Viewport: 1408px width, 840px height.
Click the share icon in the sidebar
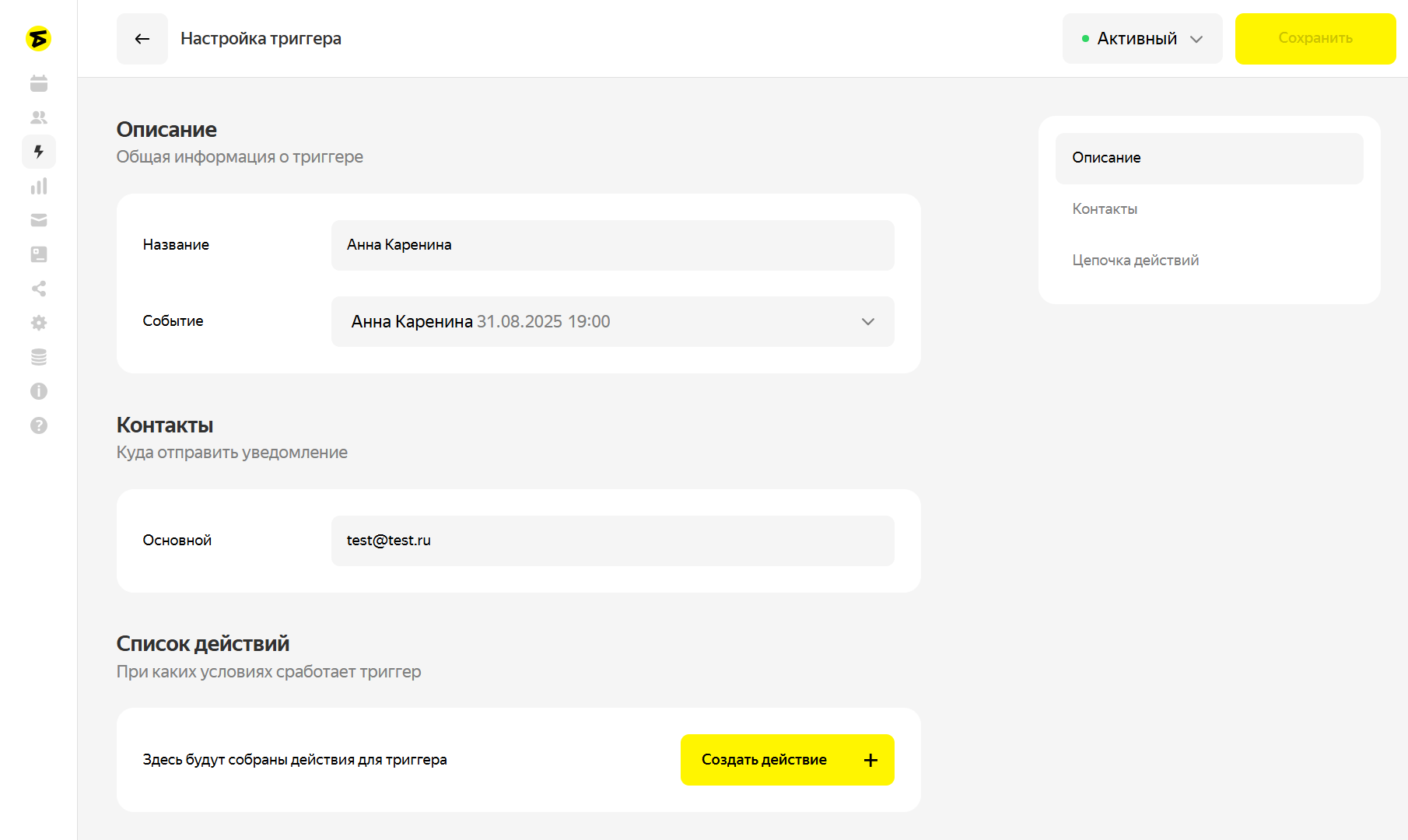tap(39, 289)
